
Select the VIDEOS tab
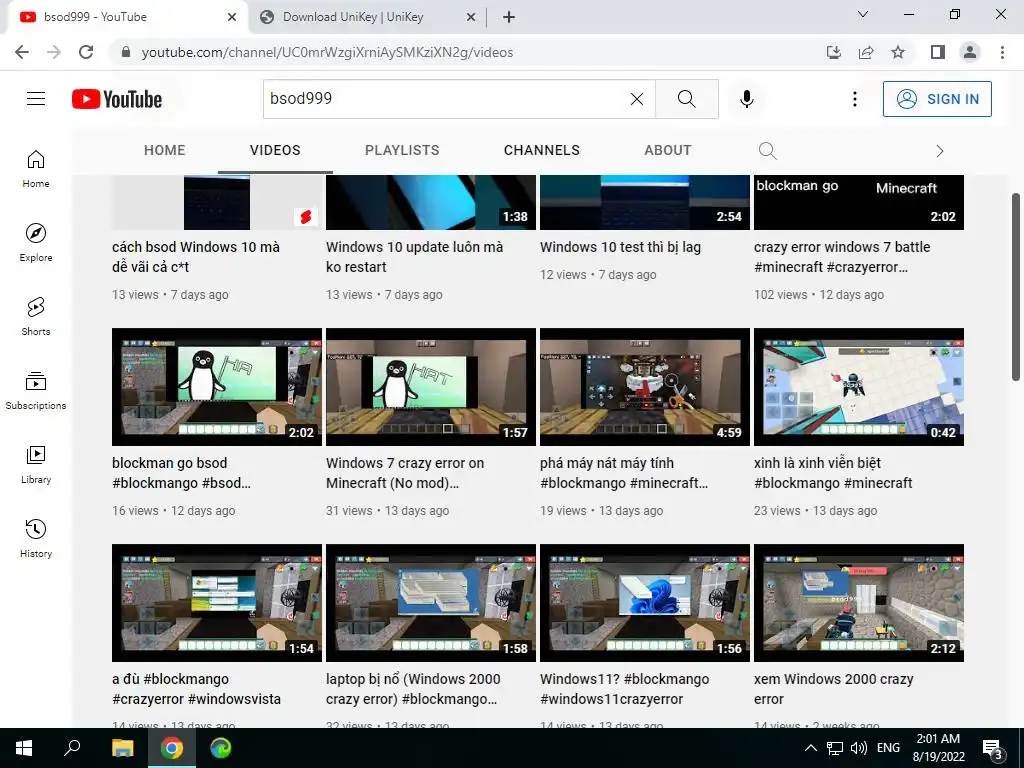275,150
